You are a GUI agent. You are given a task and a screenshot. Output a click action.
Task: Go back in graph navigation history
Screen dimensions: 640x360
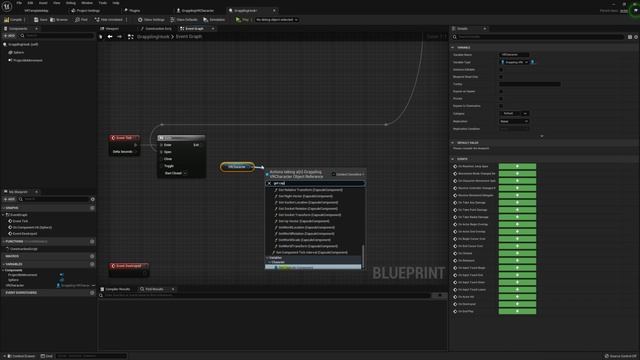pyautogui.click(x=110, y=37)
